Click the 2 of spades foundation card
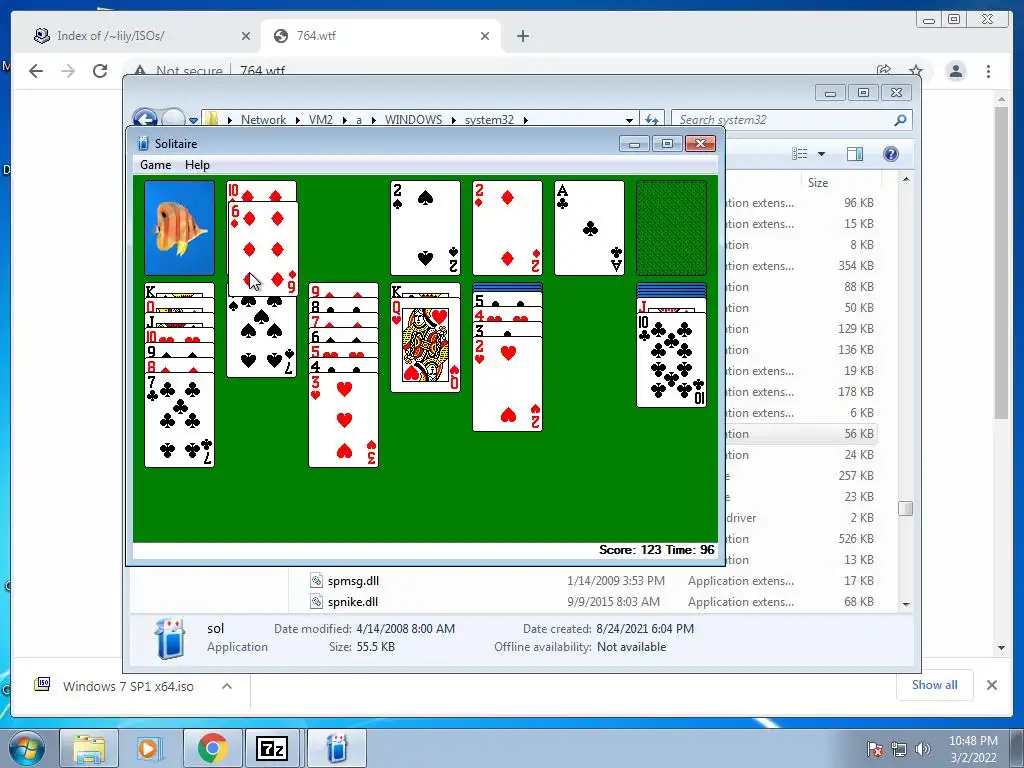The width and height of the screenshot is (1024, 768). point(425,228)
